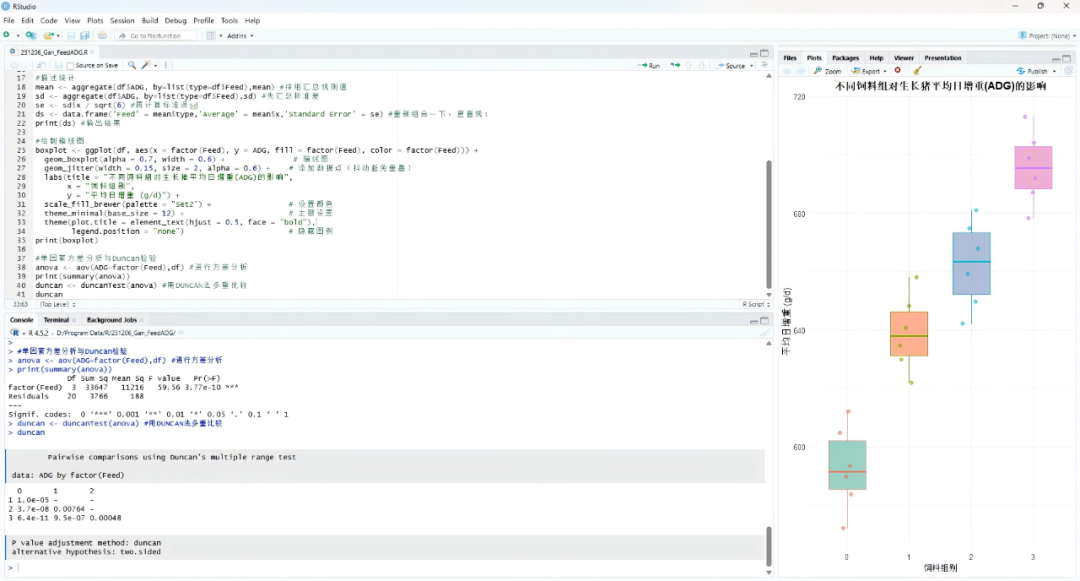Screen dimensions: 1080x581
Task: Click the New File icon in toolbar
Action: 6,35
